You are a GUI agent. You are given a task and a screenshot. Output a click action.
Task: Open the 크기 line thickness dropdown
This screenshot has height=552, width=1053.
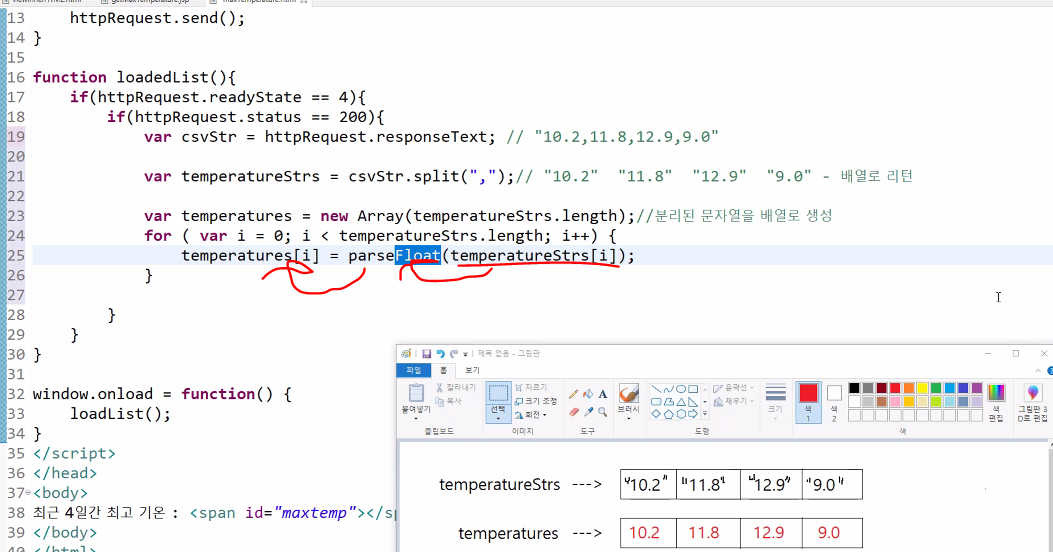pos(775,402)
